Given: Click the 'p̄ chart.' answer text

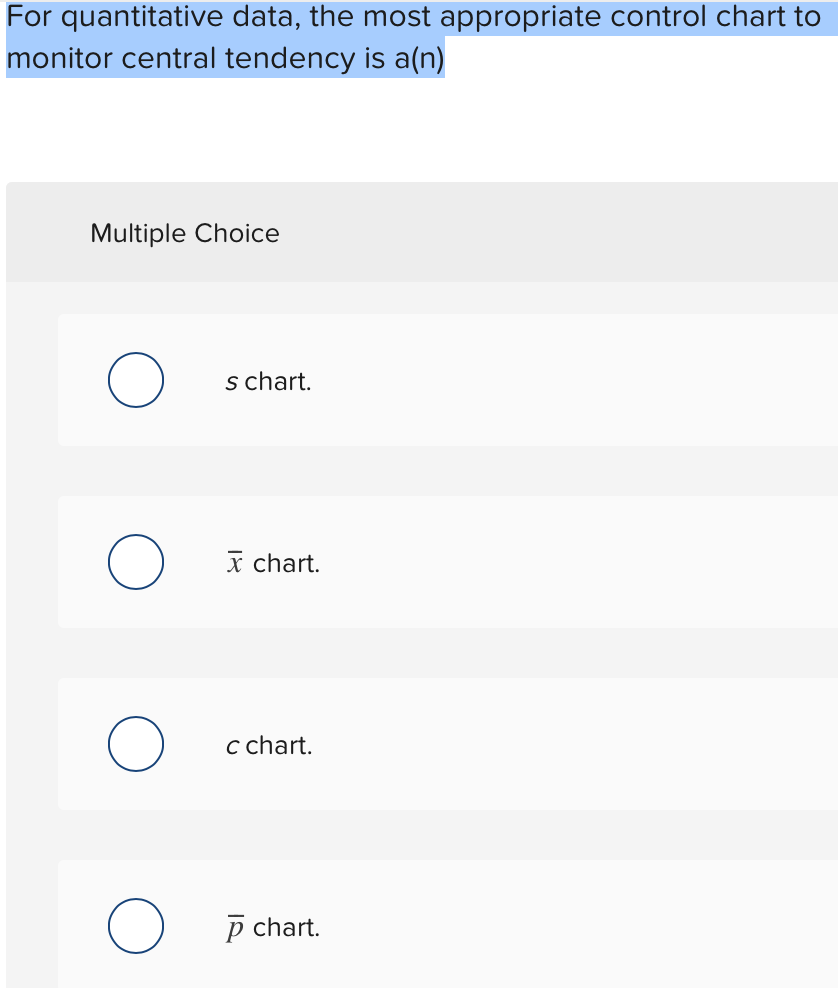Looking at the screenshot, I should [272, 927].
